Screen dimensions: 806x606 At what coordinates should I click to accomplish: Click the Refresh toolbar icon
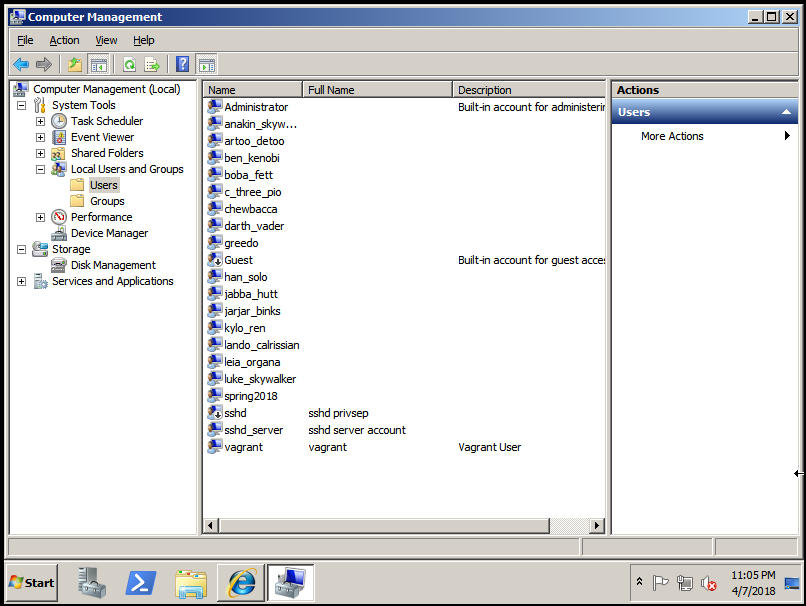pyautogui.click(x=130, y=65)
